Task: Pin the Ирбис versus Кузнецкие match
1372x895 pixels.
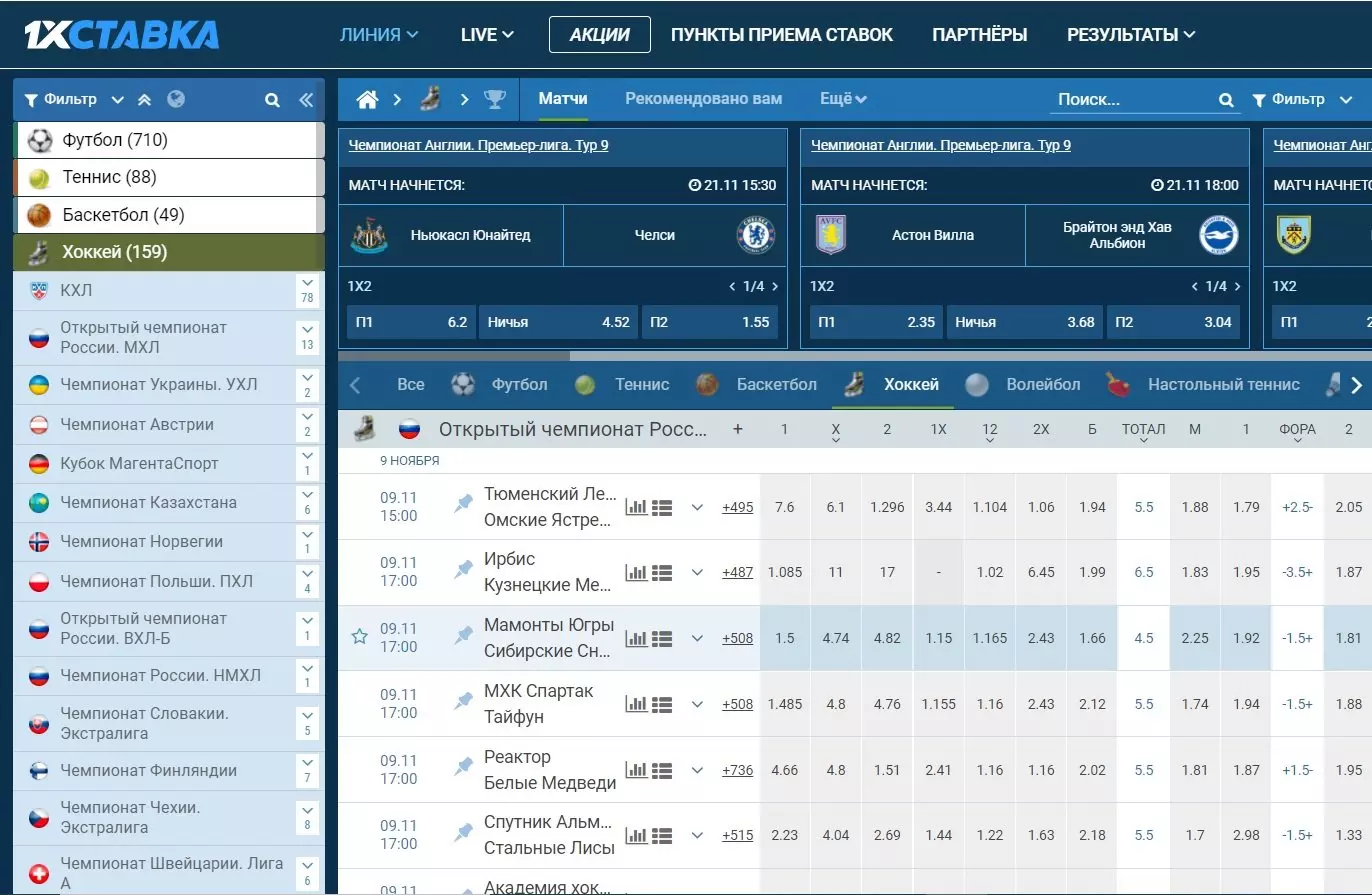Action: (462, 571)
